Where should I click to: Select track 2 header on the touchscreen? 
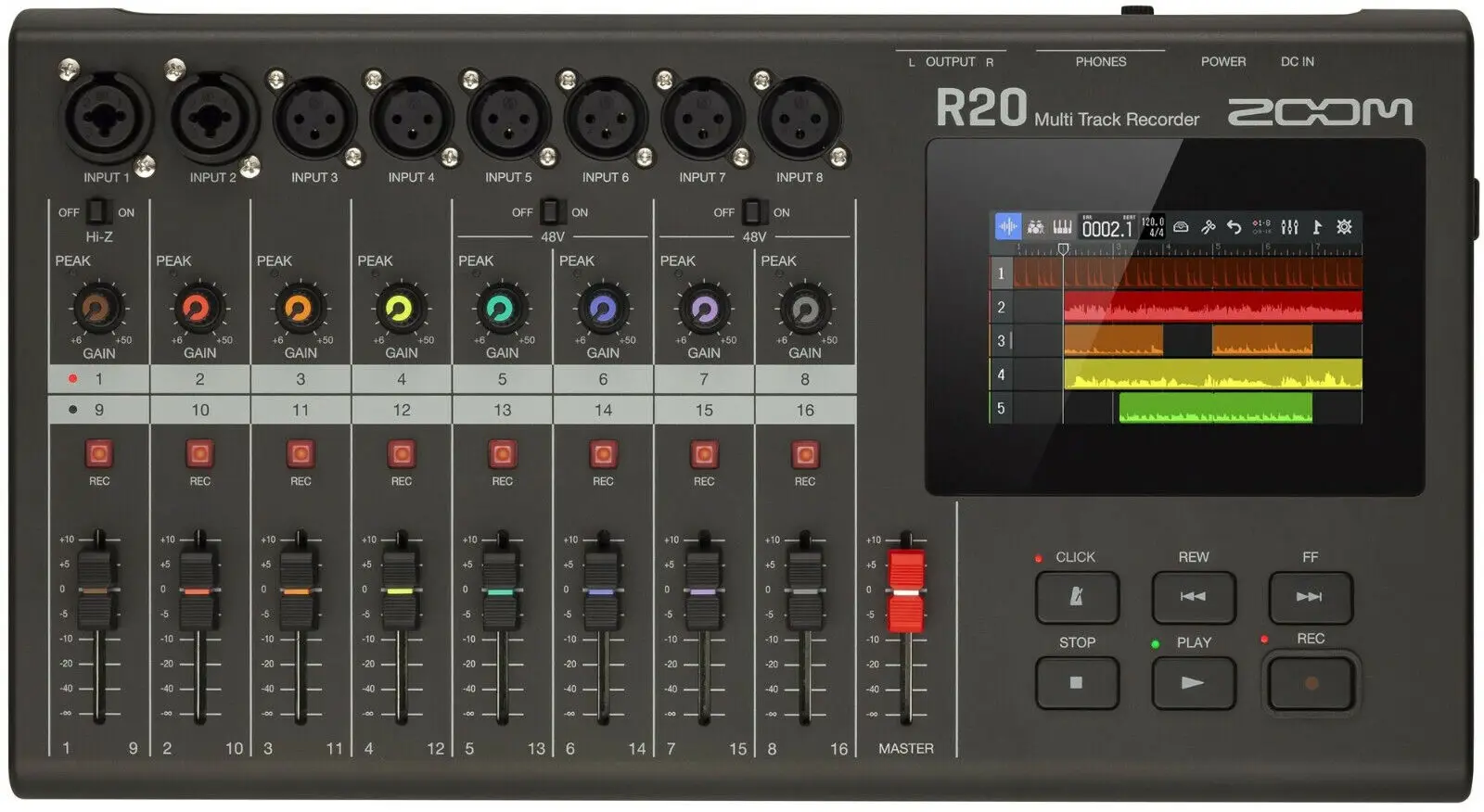click(1001, 307)
